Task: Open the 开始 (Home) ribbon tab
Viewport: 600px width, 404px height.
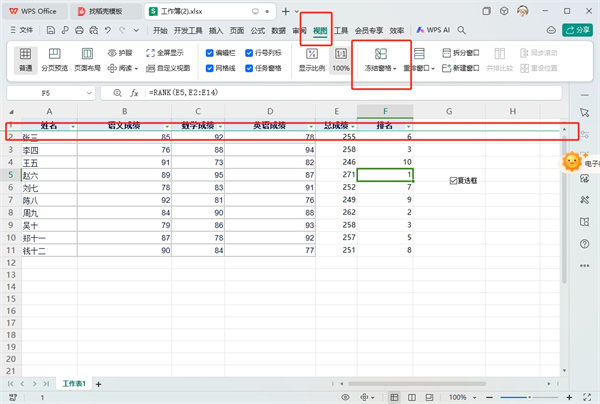Action: click(x=160, y=30)
